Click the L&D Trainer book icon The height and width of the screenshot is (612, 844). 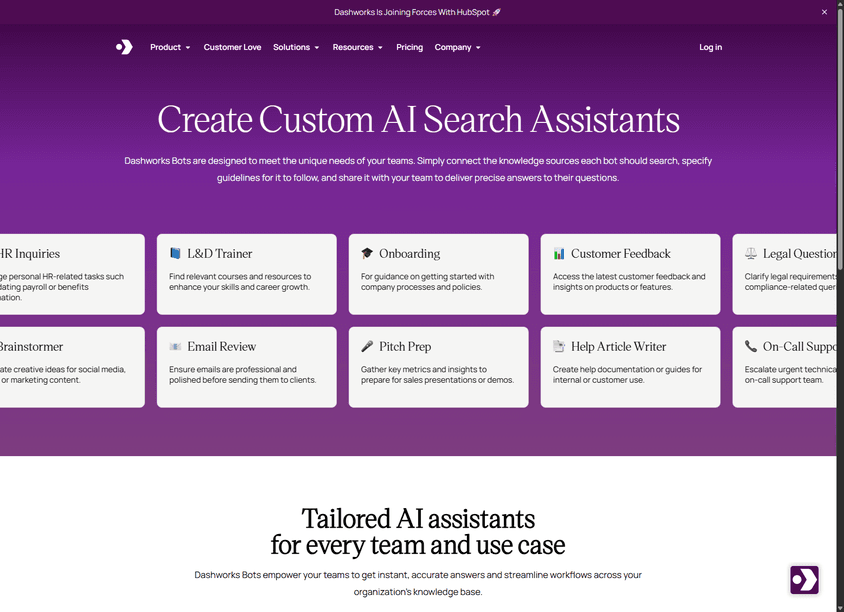175,254
